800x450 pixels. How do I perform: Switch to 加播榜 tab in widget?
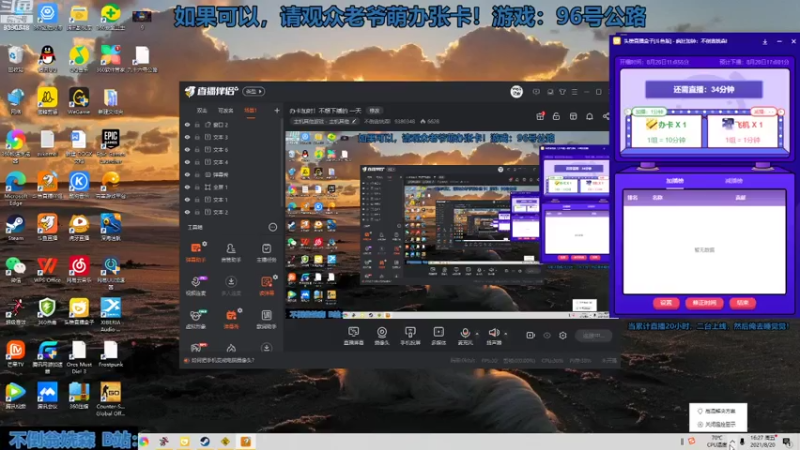point(674,181)
